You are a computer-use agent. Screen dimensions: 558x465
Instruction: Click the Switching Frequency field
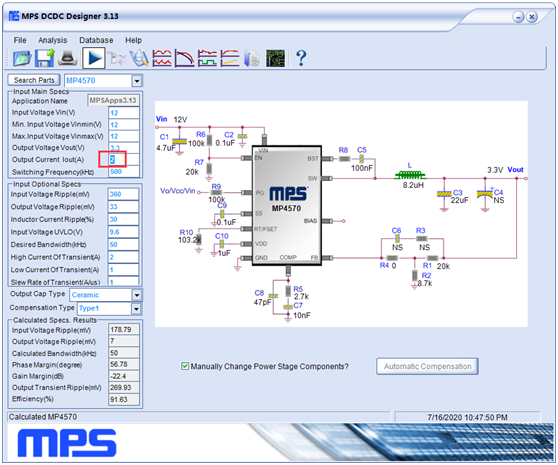(x=124, y=171)
